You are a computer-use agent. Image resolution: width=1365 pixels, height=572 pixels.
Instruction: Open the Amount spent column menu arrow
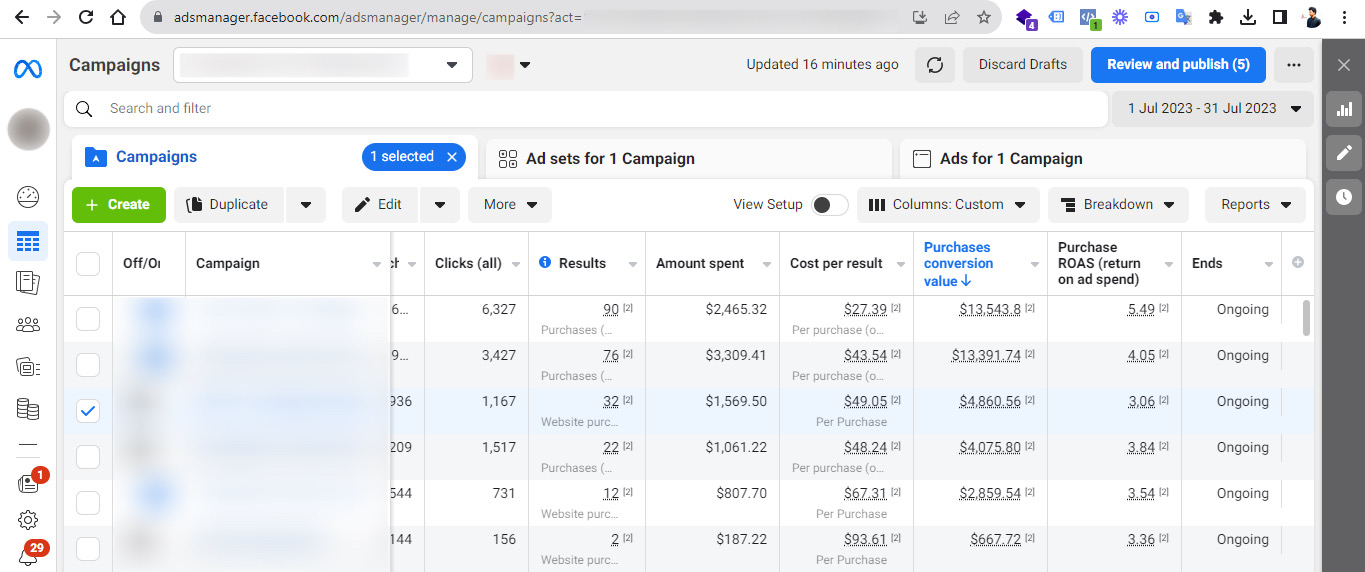[767, 264]
